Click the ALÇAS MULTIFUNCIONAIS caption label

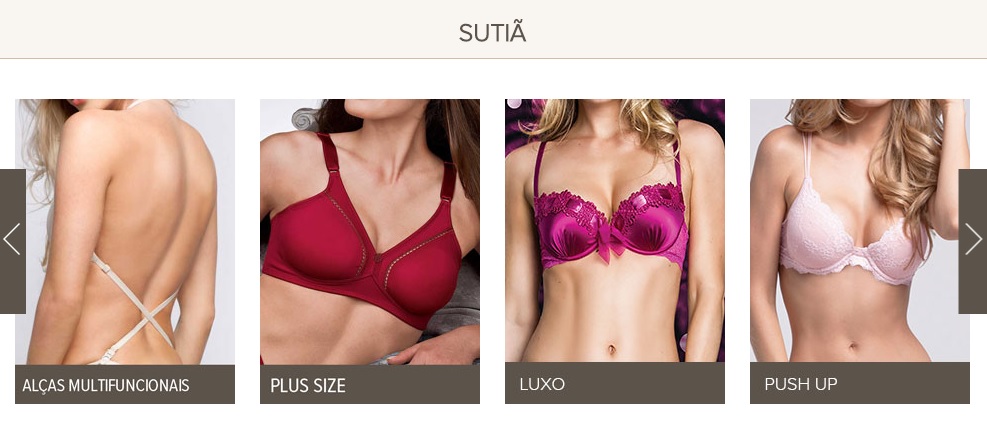[106, 385]
